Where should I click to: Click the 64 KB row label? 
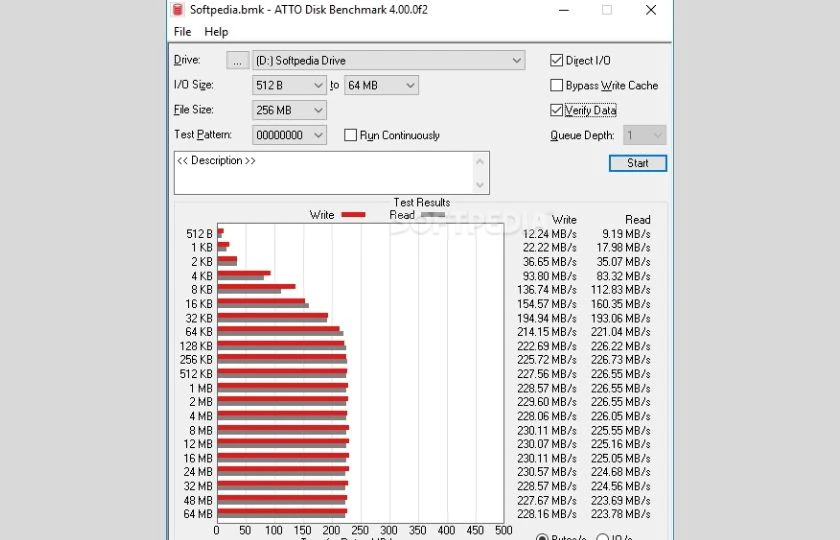pyautogui.click(x=199, y=332)
